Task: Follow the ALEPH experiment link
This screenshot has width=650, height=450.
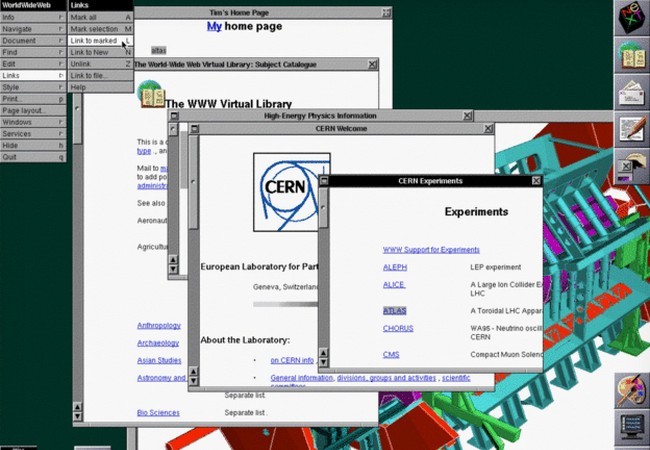Action: point(395,267)
